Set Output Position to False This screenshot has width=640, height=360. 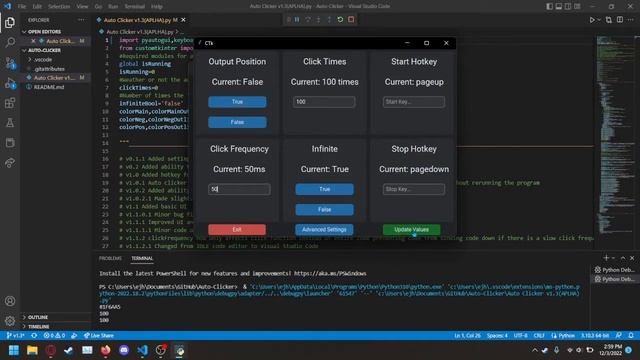(237, 122)
